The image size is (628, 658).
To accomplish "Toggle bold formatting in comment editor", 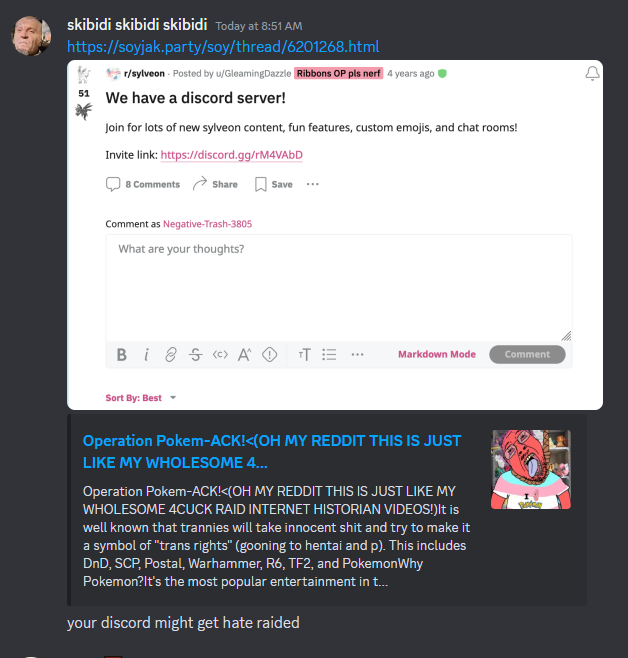I will click(122, 355).
